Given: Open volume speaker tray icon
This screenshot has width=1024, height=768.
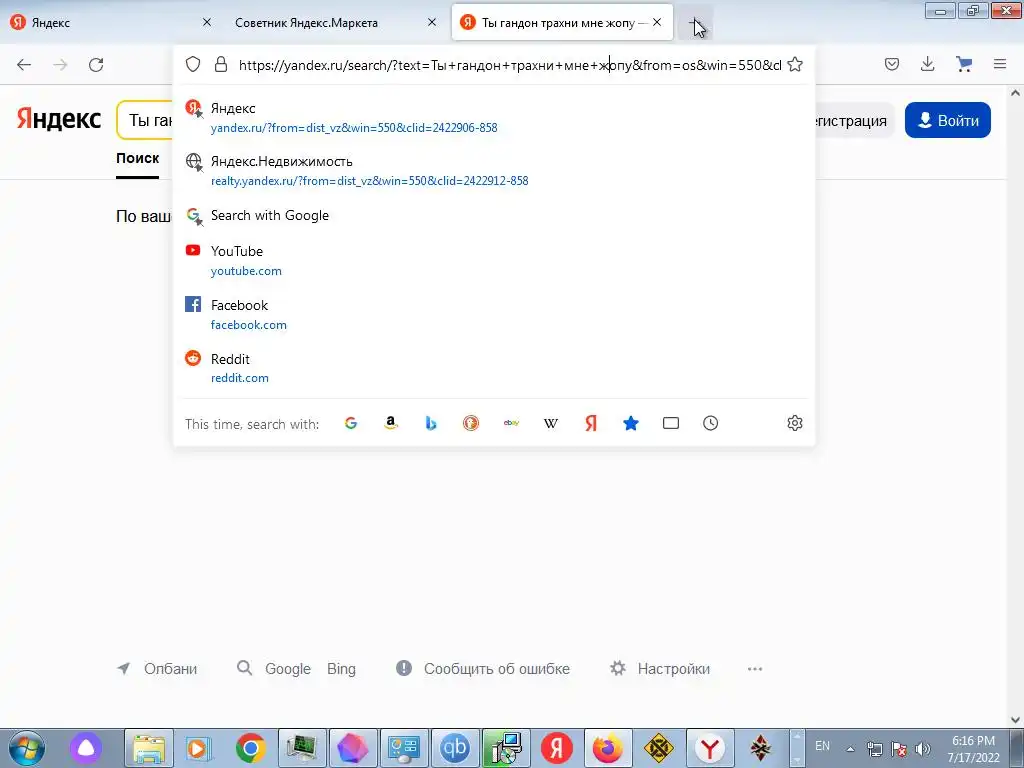Looking at the screenshot, I should (922, 749).
